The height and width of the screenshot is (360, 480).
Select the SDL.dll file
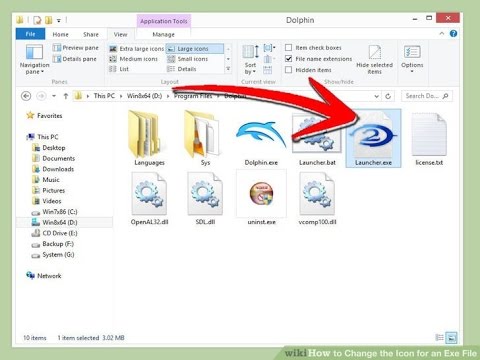[205, 199]
